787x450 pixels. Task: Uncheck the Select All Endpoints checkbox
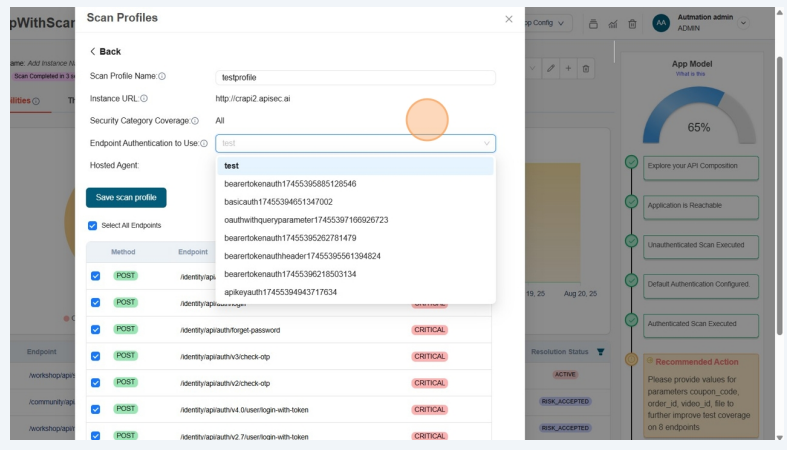coord(93,226)
